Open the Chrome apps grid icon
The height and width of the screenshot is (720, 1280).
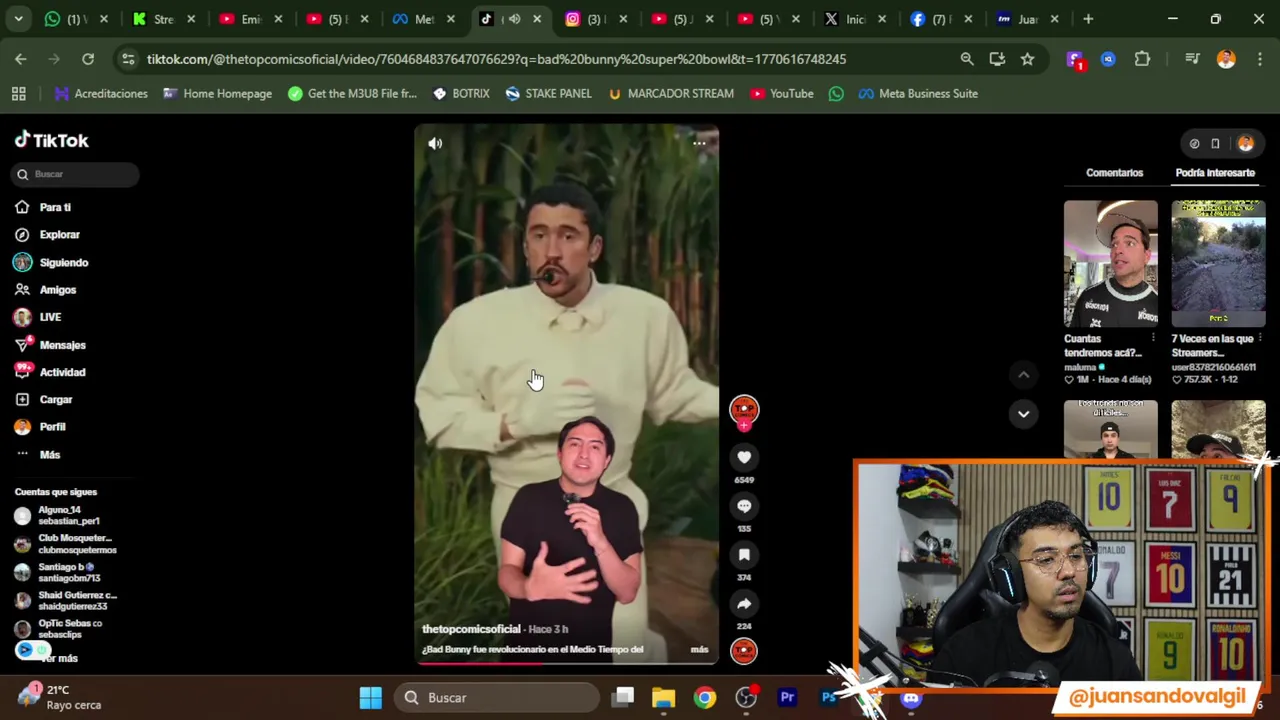click(x=18, y=94)
